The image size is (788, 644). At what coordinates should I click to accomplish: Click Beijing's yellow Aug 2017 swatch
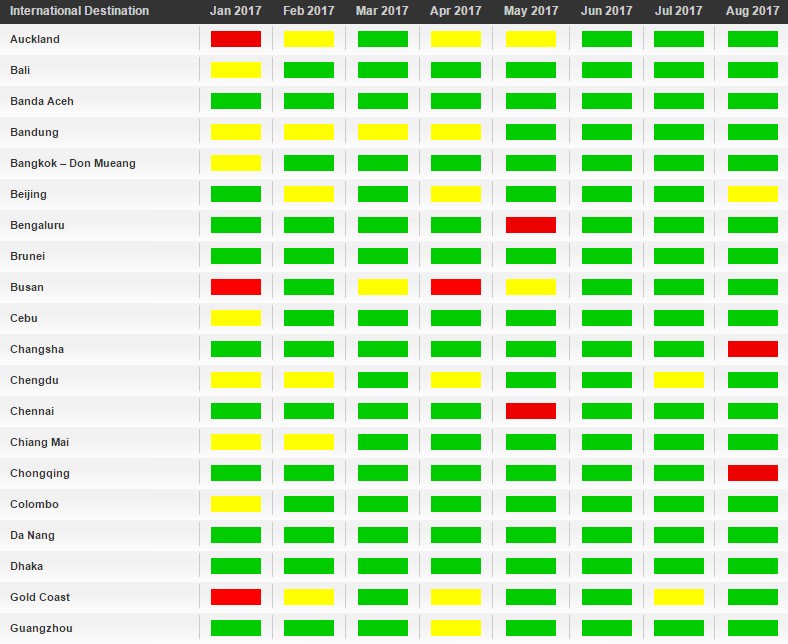click(752, 194)
